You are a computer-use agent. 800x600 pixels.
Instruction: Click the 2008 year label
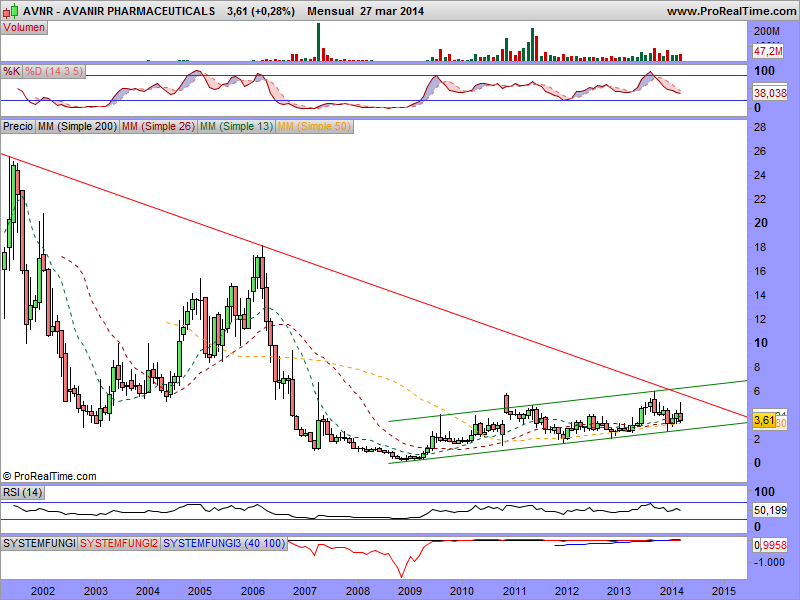pos(358,591)
